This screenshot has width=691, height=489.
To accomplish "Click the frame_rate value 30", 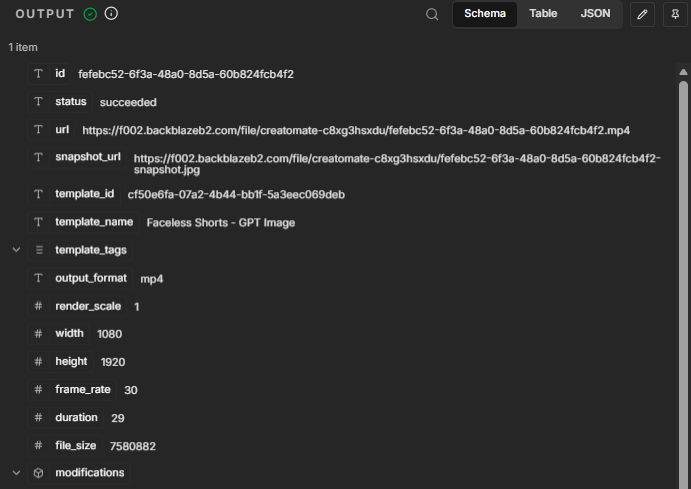I will pos(131,390).
